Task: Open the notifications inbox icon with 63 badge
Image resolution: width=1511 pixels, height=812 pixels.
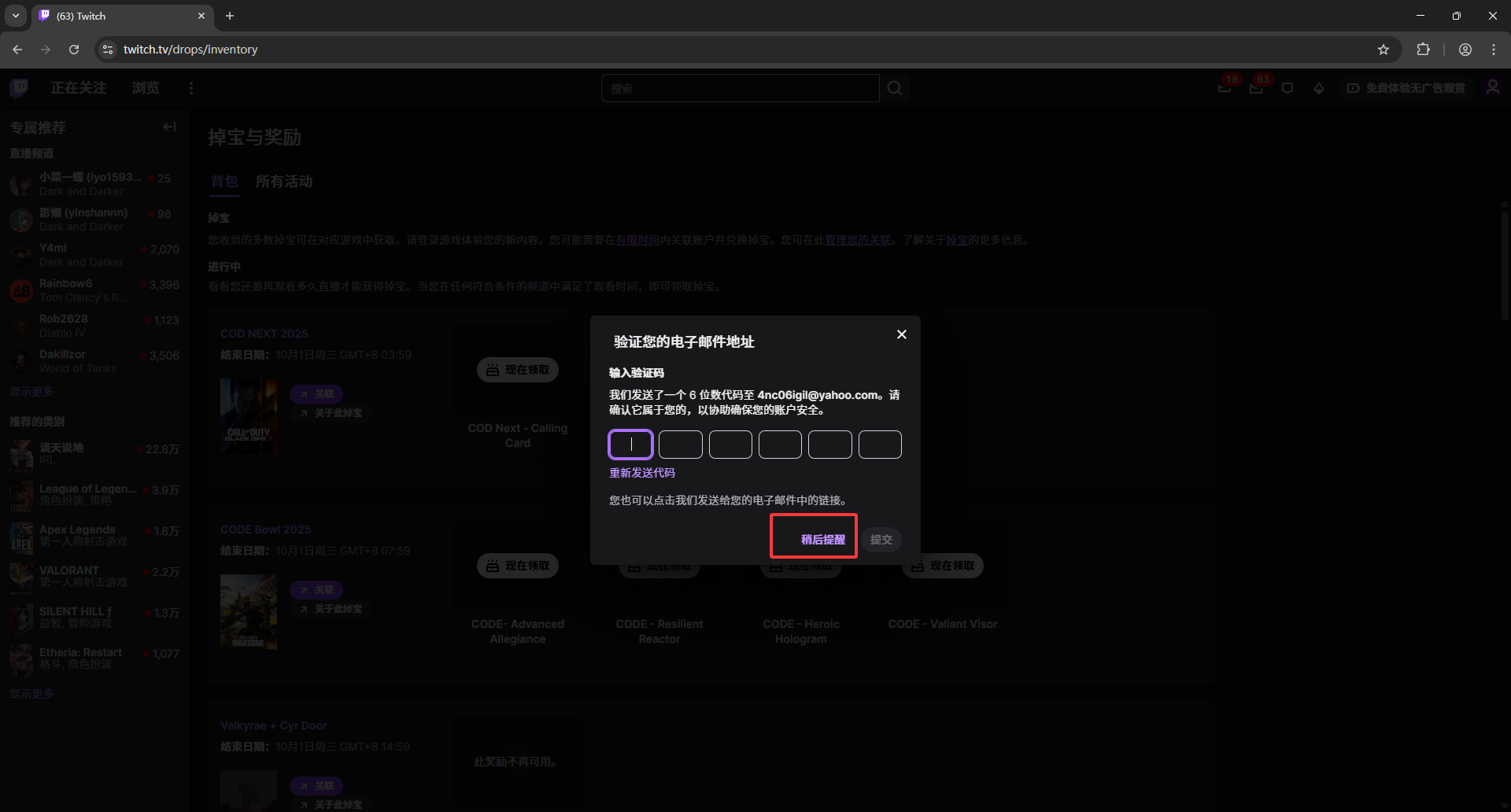Action: pos(1256,88)
